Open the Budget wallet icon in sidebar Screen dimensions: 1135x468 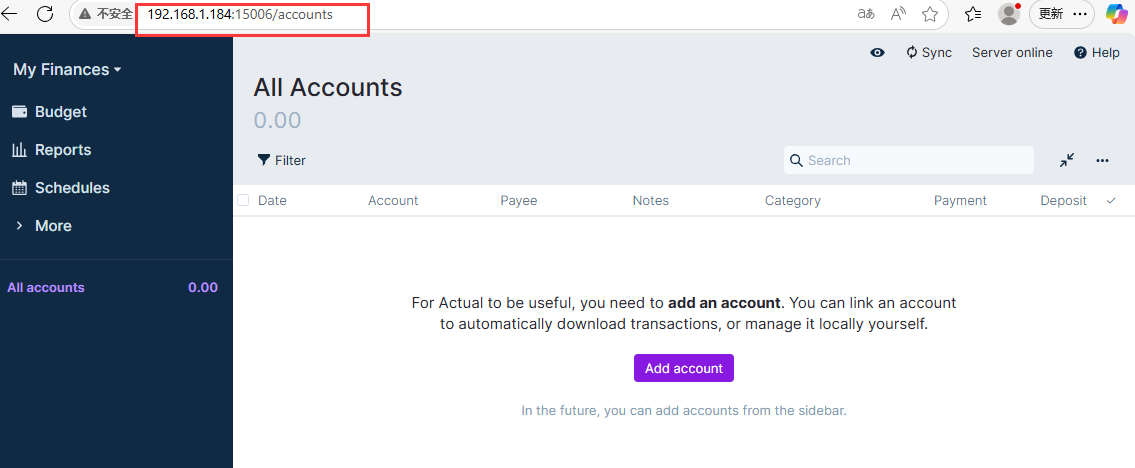pyautogui.click(x=20, y=112)
